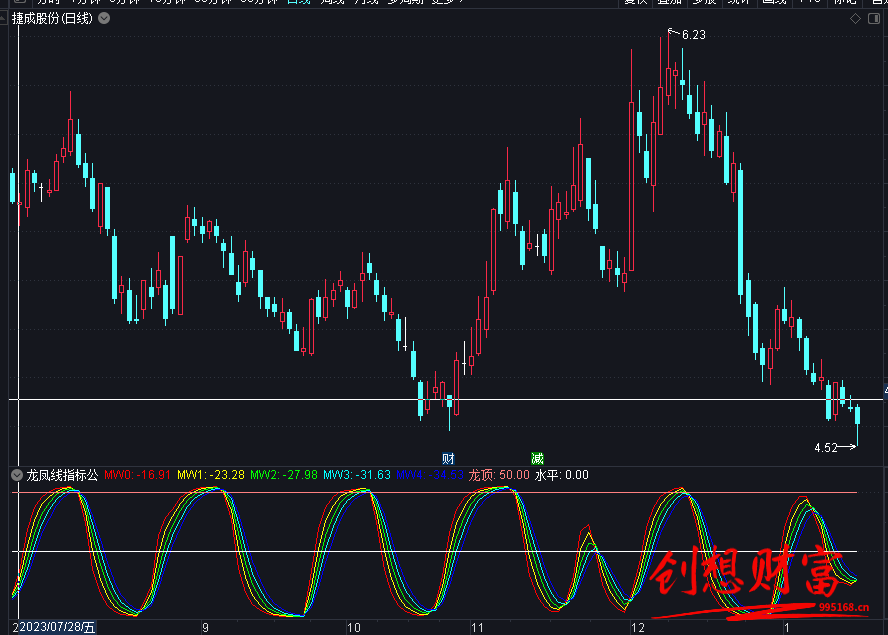Click the 水平: 0.00 label
The width and height of the screenshot is (888, 635).
[562, 475]
